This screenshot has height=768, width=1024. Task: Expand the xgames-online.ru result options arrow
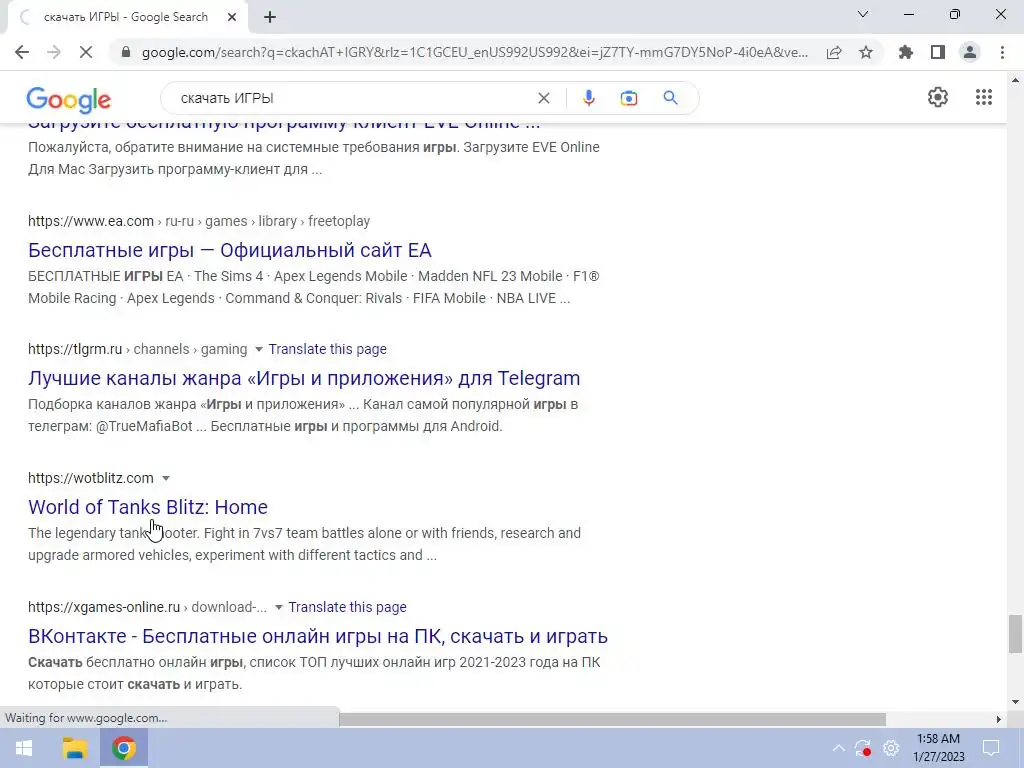pos(279,607)
